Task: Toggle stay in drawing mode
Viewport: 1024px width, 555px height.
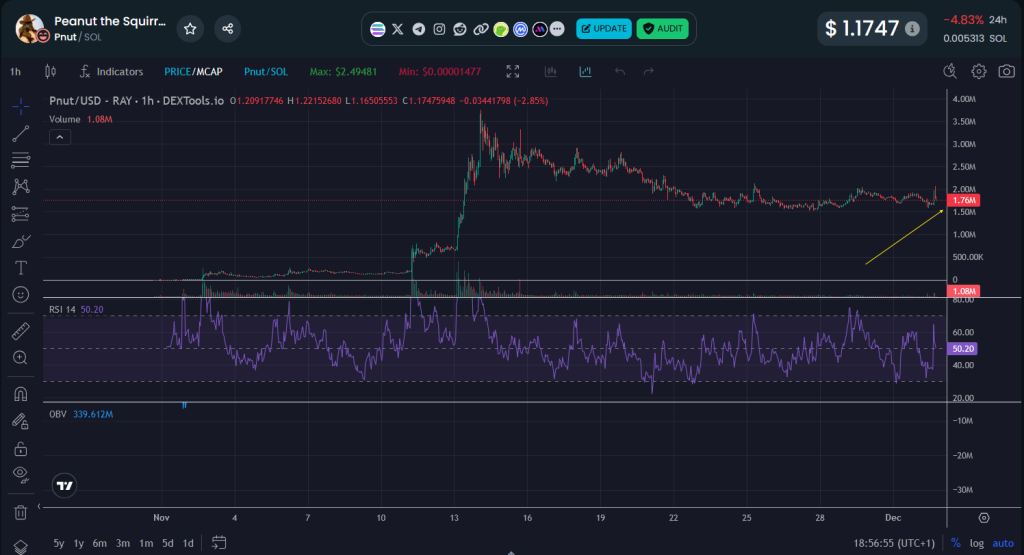Action: tap(21, 421)
